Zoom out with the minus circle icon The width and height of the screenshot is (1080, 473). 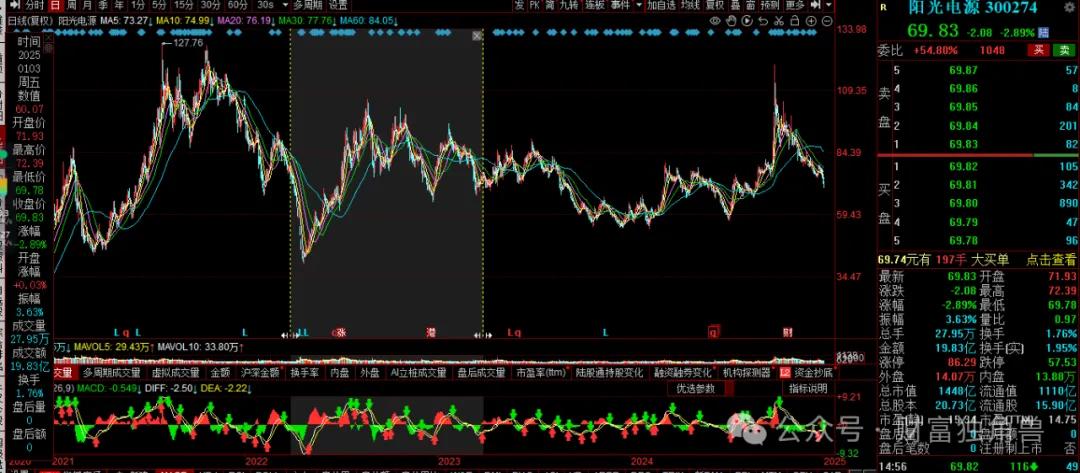coord(827,21)
